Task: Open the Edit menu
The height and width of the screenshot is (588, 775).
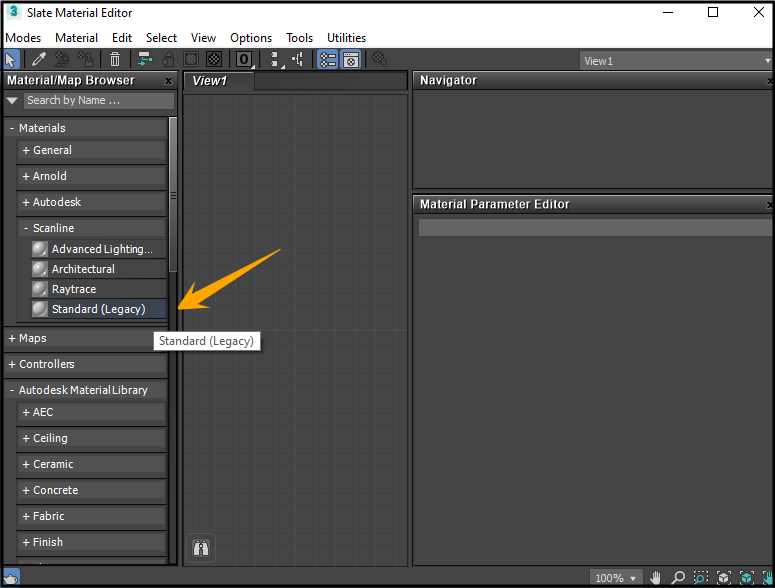Action: [x=122, y=38]
